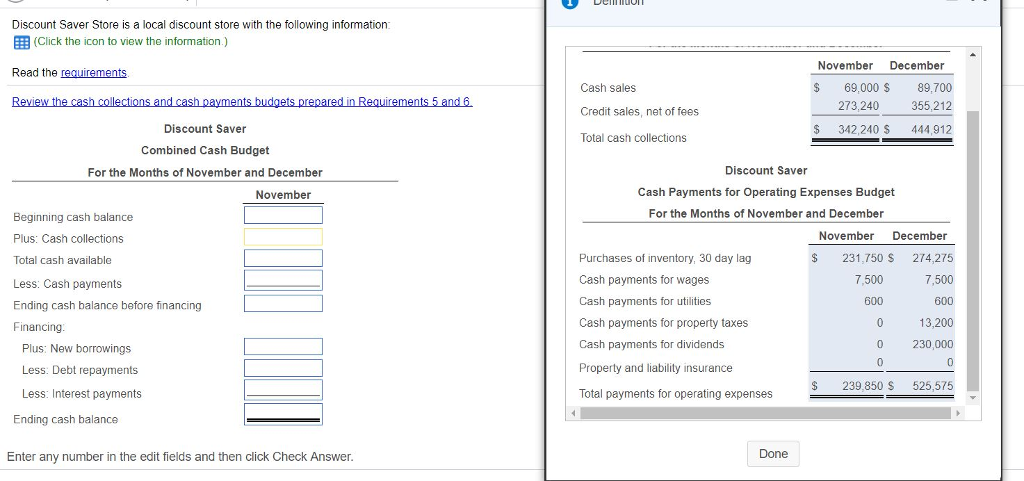Image resolution: width=1024 pixels, height=481 pixels.
Task: Click 'Purchases of inventory, 30 day lag' label
Action: click(x=665, y=258)
